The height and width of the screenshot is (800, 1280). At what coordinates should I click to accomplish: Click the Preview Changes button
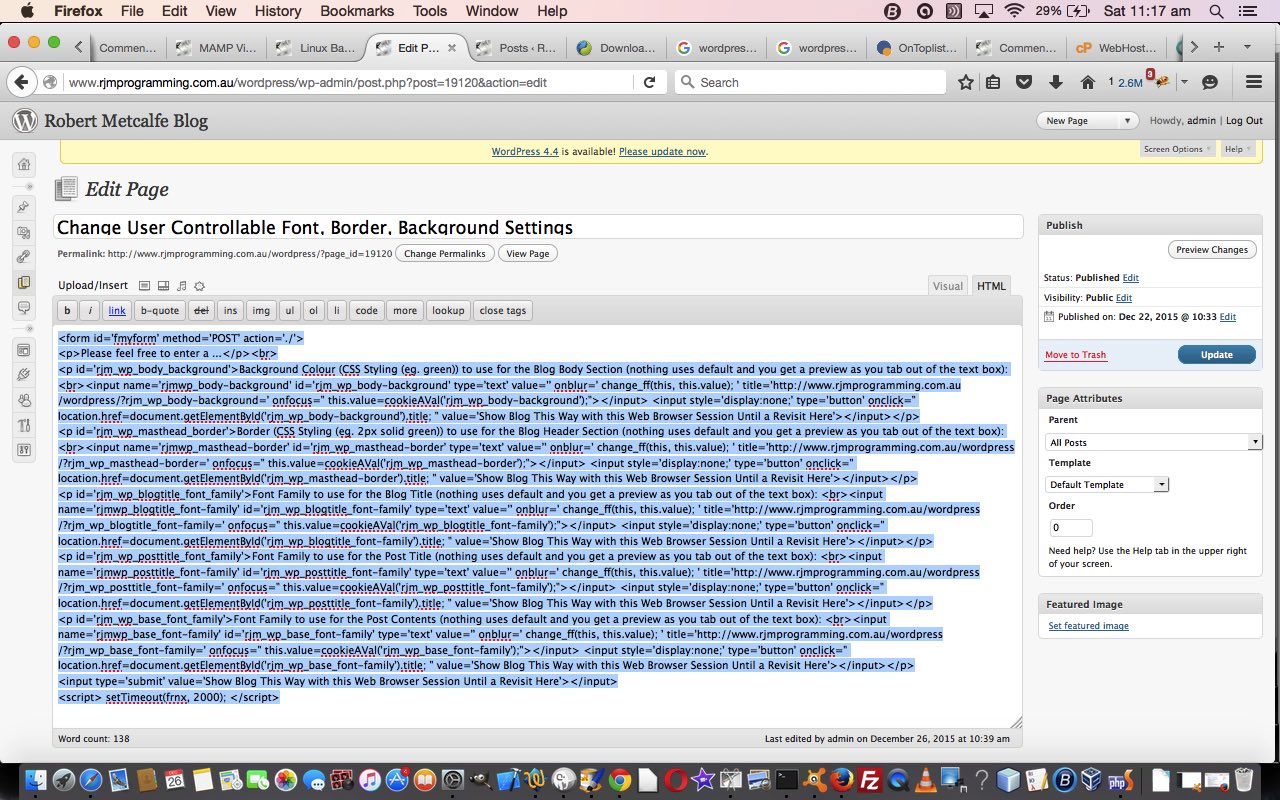tap(1212, 250)
